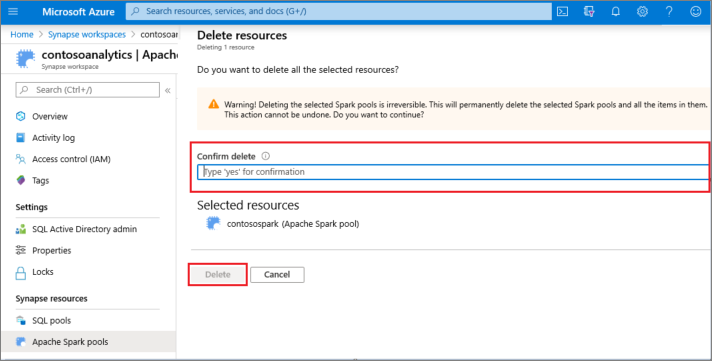712x361 pixels.
Task: Click the contosospark Spark pool icon
Action: click(213, 223)
